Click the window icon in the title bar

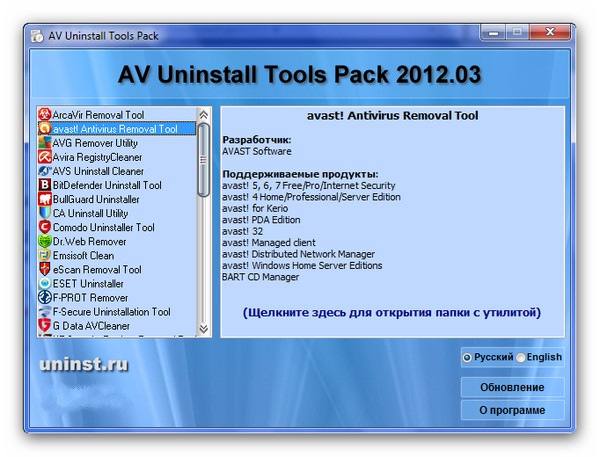point(36,37)
